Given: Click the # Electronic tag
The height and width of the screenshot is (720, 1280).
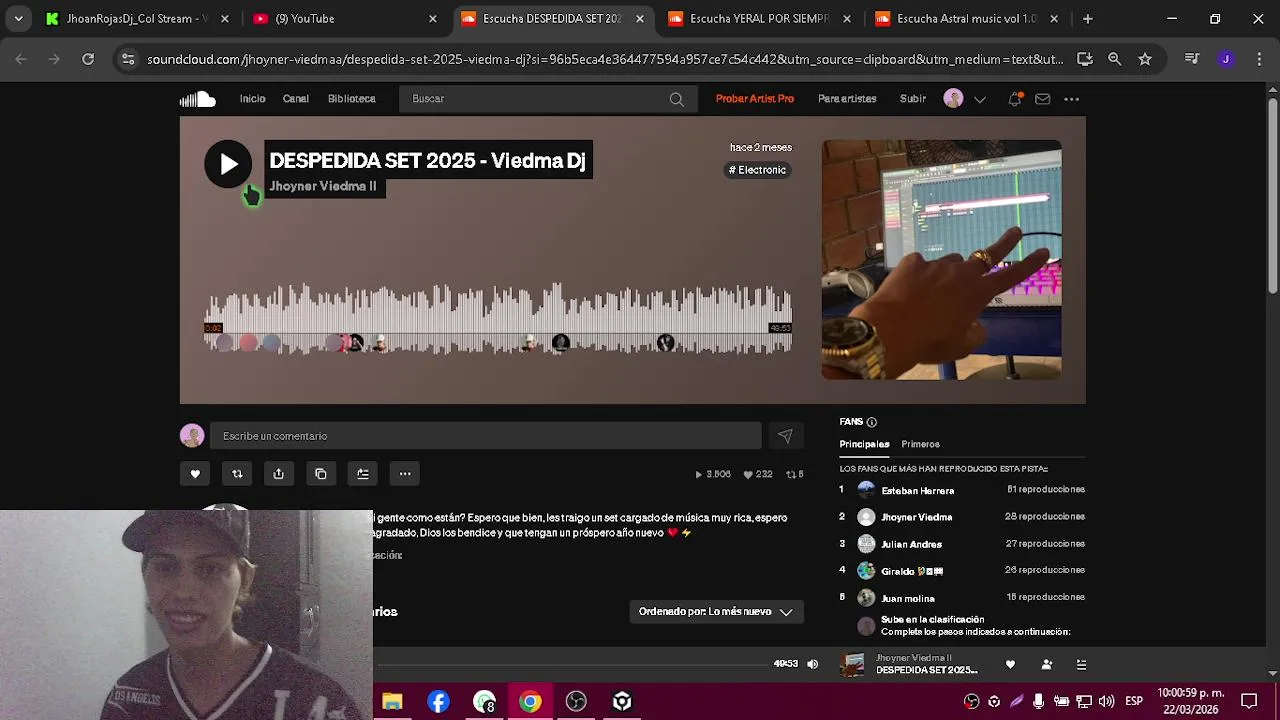Looking at the screenshot, I should pos(758,170).
